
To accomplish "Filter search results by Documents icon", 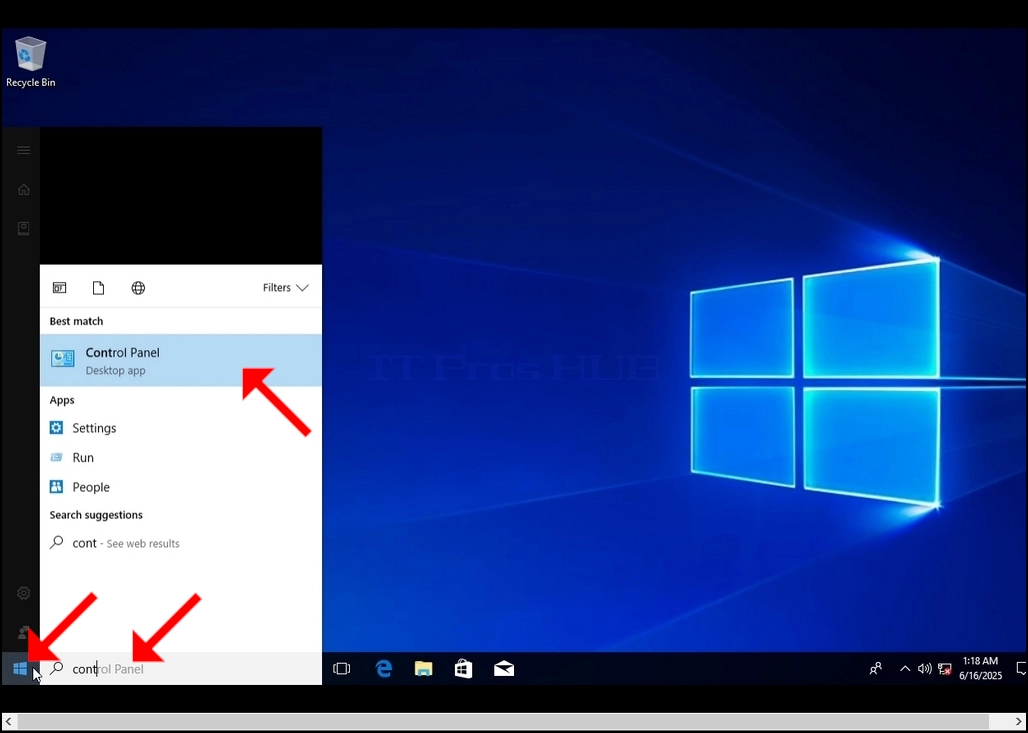I will click(x=98, y=288).
